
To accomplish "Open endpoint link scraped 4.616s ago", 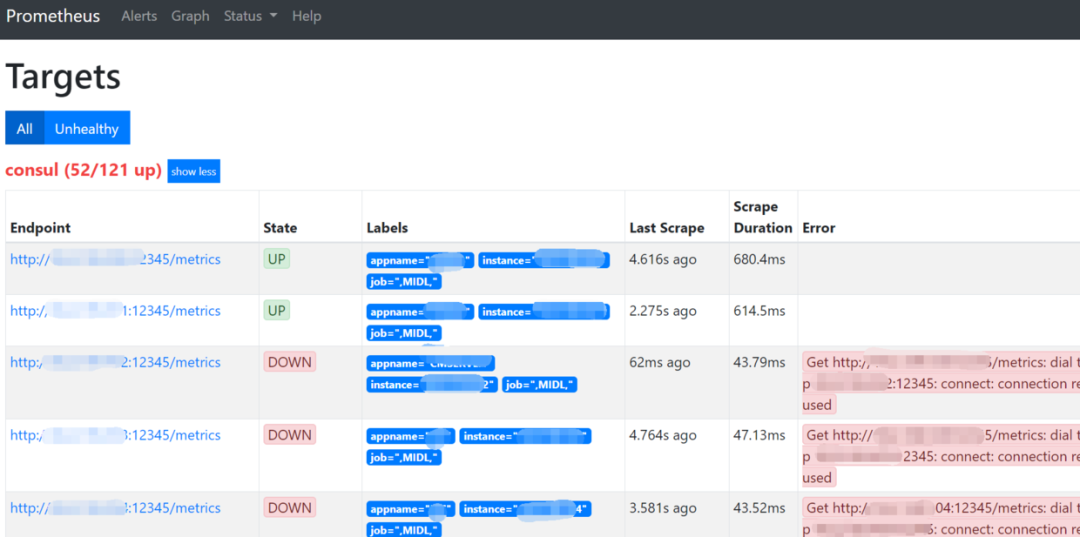I will point(115,259).
